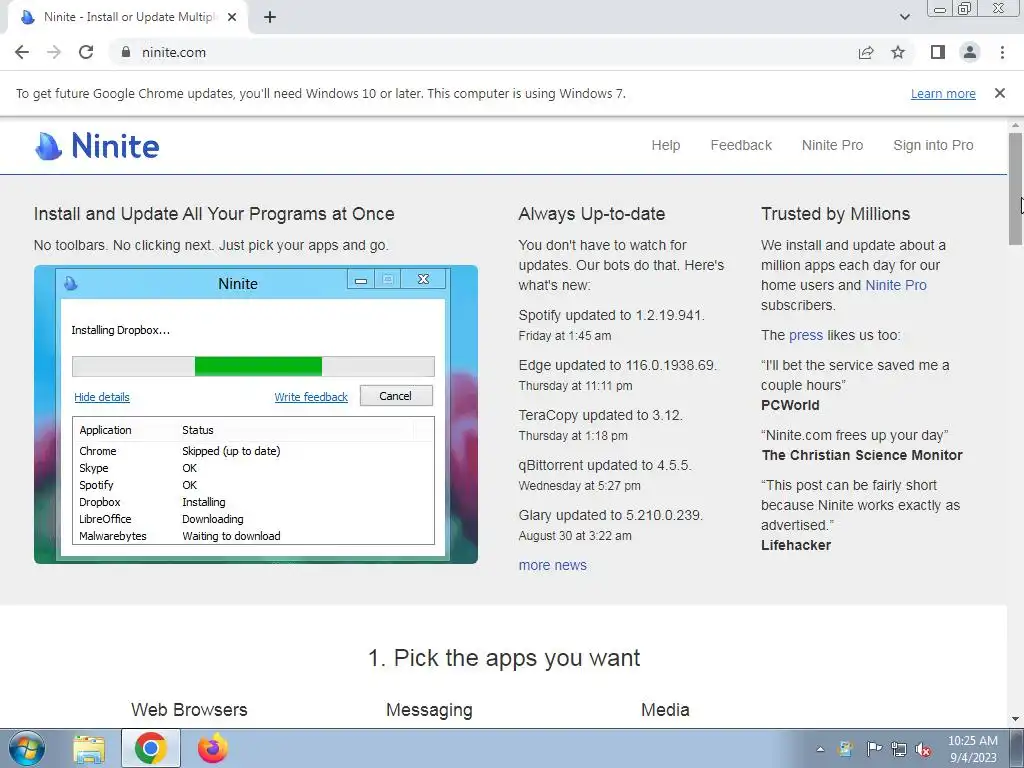Image resolution: width=1024 pixels, height=768 pixels.
Task: Go back using the browser back arrow
Action: (22, 52)
